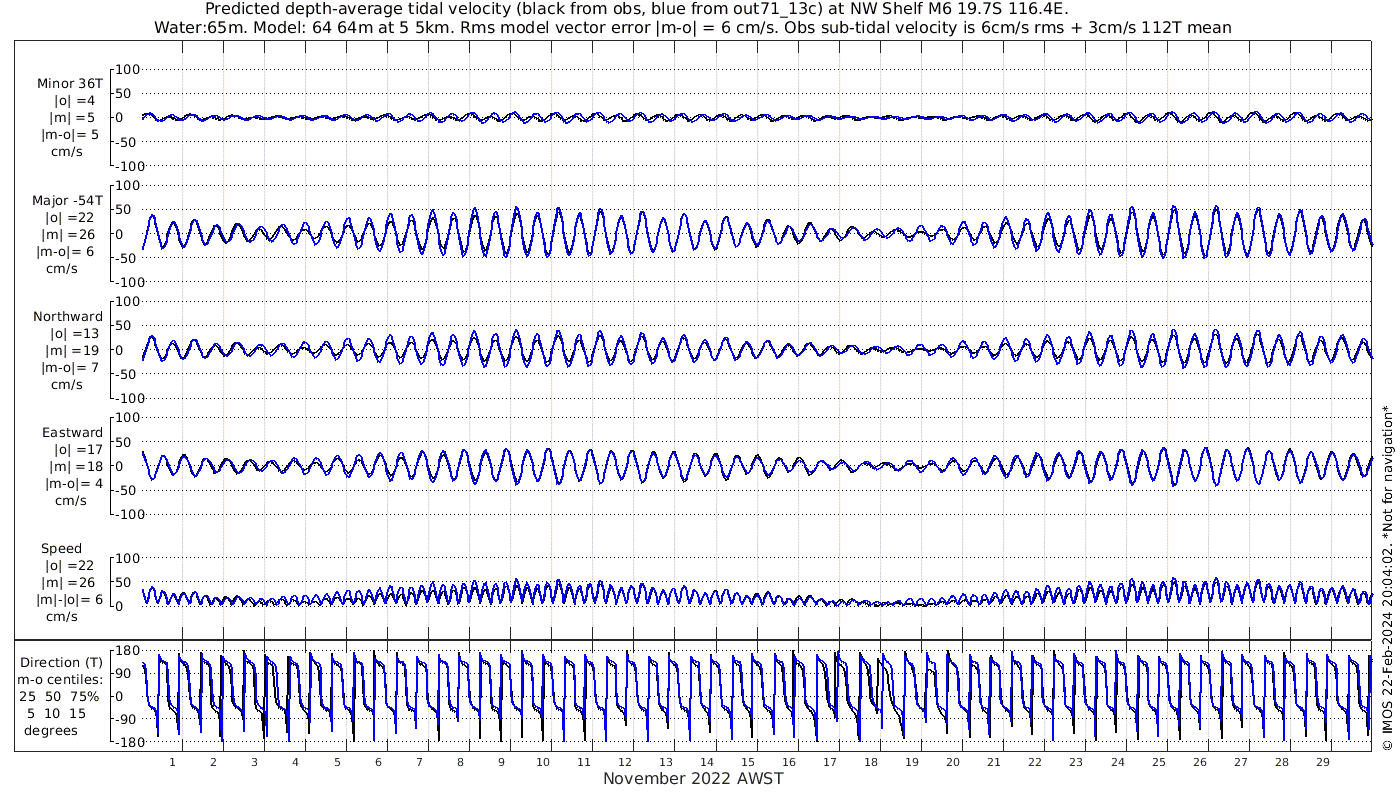
Task: Select the 'Speed' panel label
Action: (61, 549)
